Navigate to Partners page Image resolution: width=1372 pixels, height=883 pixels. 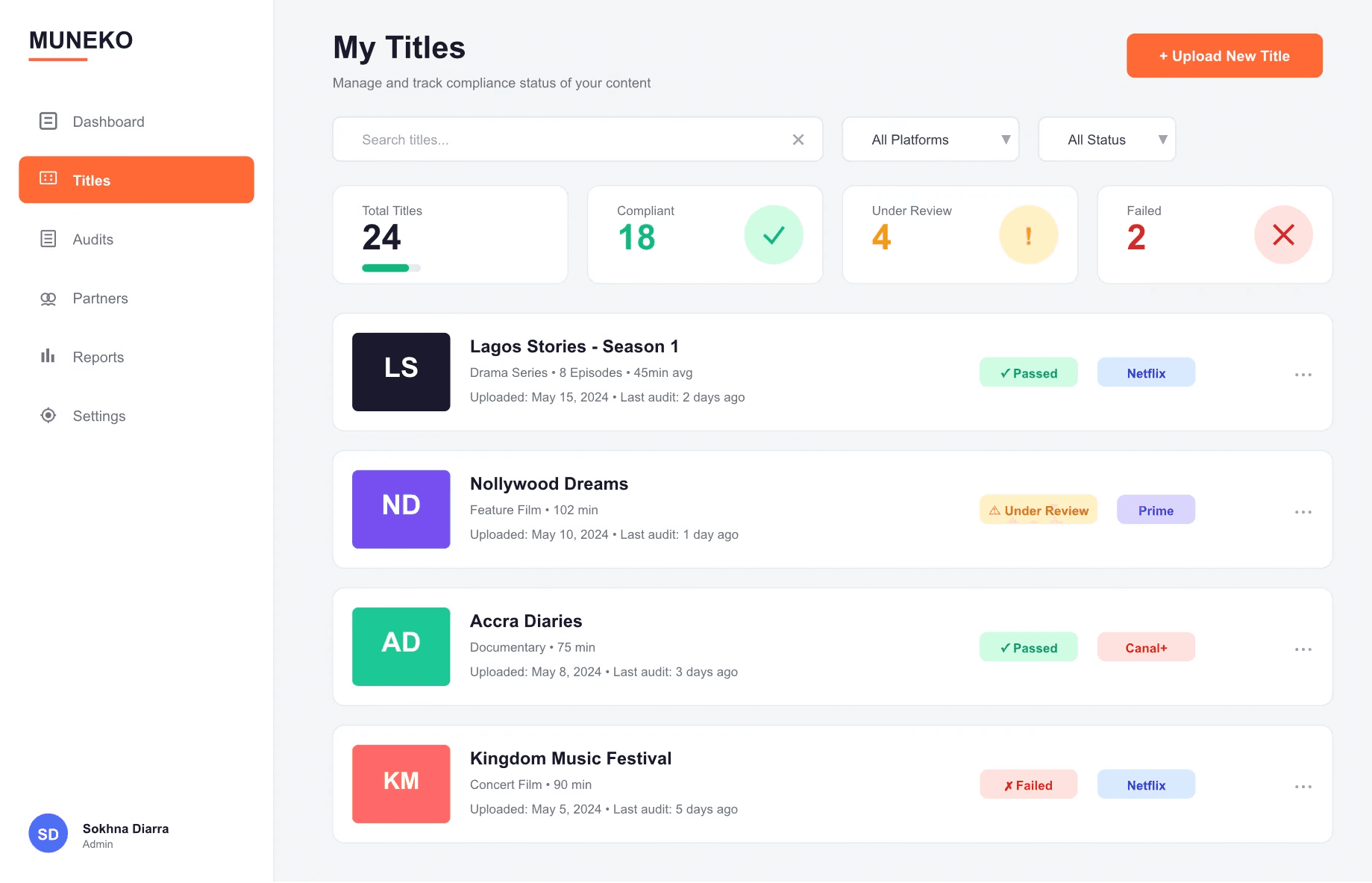tap(137, 298)
